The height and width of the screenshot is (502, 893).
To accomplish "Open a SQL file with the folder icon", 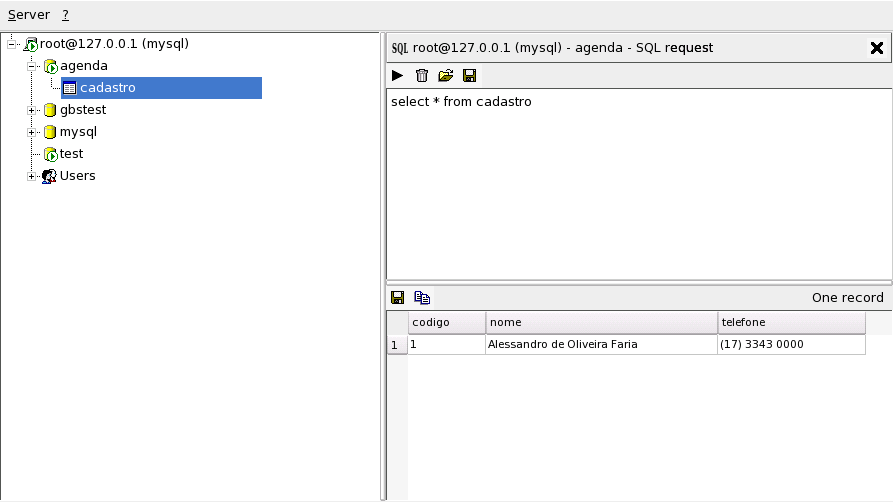I will click(445, 76).
